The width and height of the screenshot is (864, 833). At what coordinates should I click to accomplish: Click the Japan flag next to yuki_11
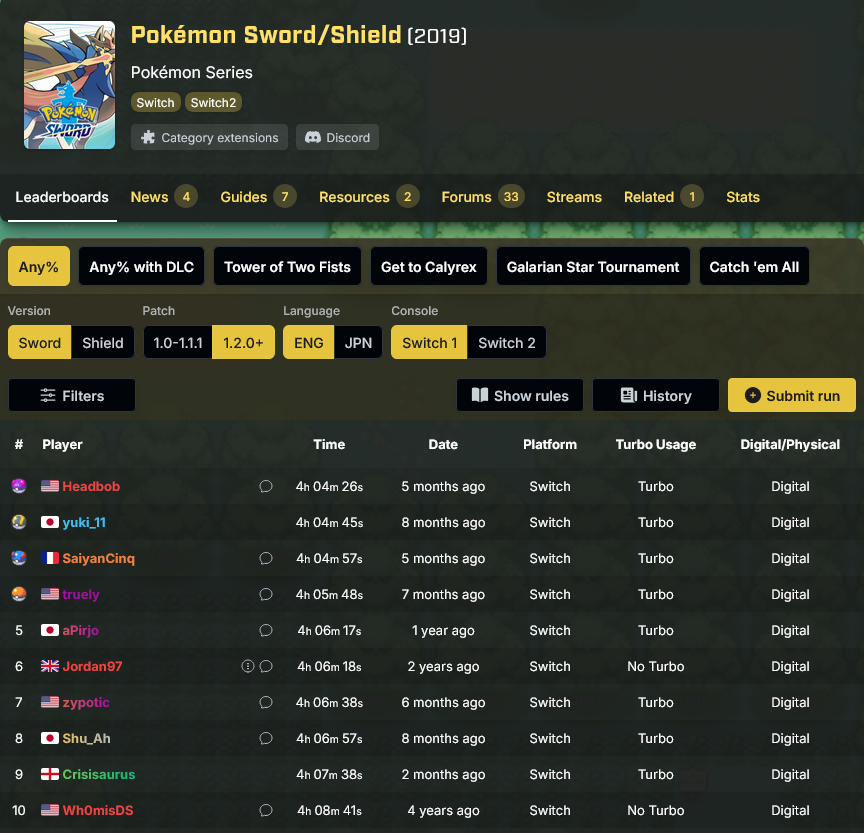[50, 522]
